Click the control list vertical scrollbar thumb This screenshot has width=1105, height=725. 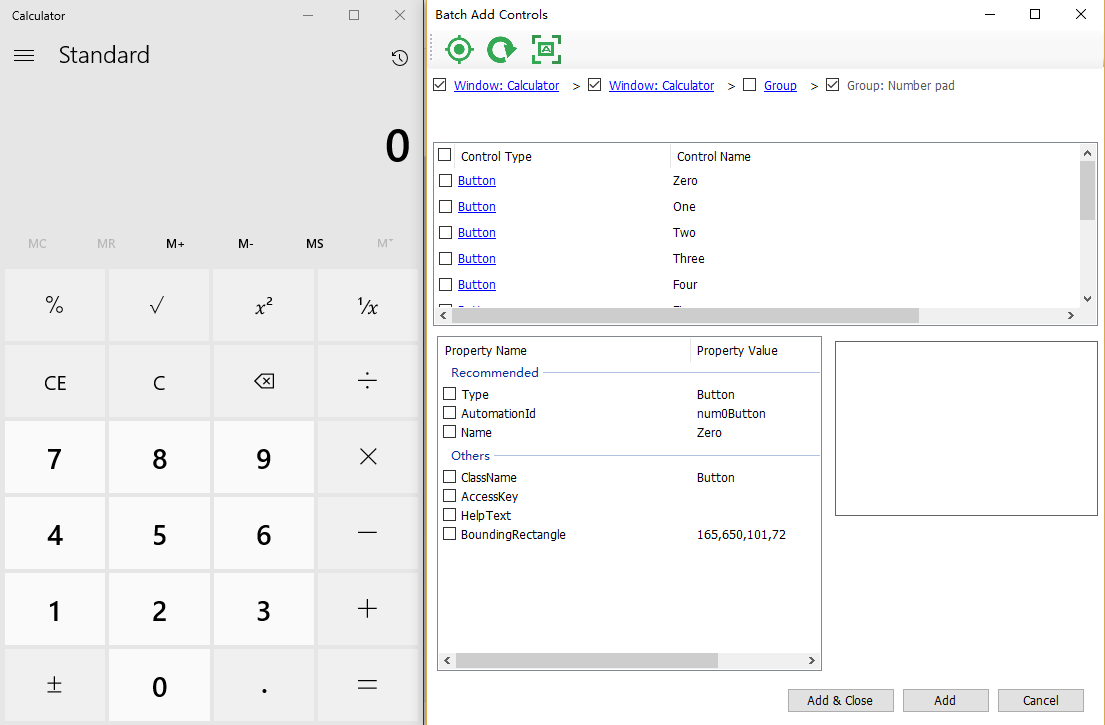(x=1087, y=190)
